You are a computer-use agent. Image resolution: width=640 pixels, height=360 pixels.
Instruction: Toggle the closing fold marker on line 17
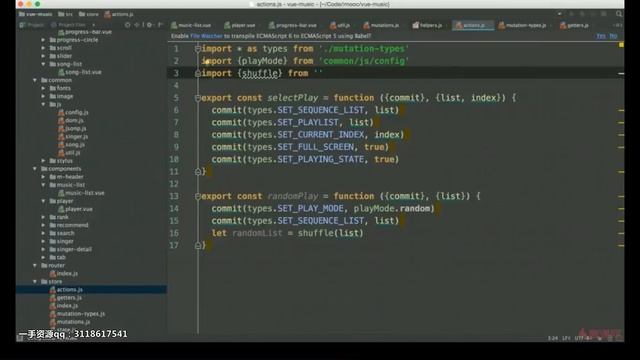pos(198,245)
